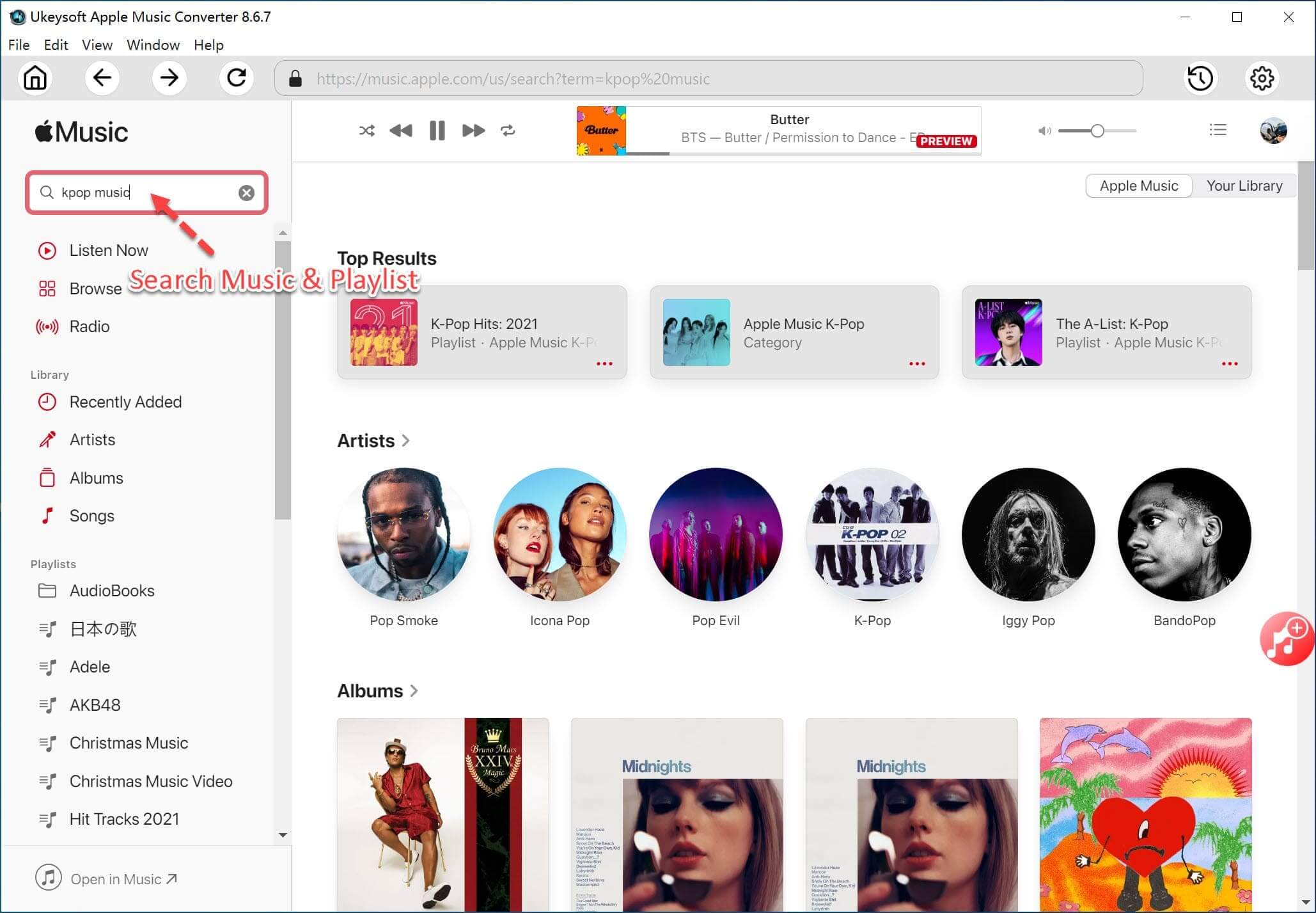Click the kpop music search input field
The width and height of the screenshot is (1316, 913).
147,192
